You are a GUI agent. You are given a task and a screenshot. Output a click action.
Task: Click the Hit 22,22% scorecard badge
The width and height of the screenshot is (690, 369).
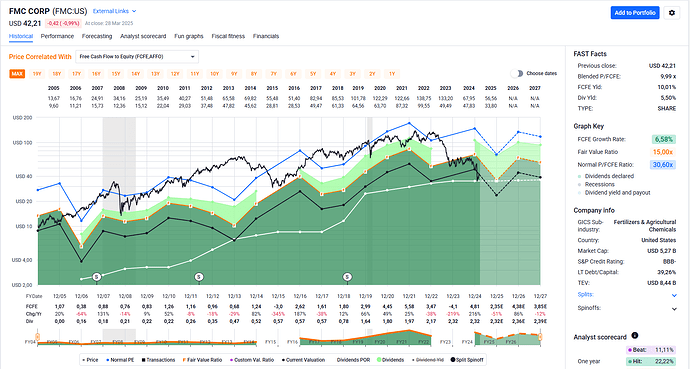click(651, 361)
